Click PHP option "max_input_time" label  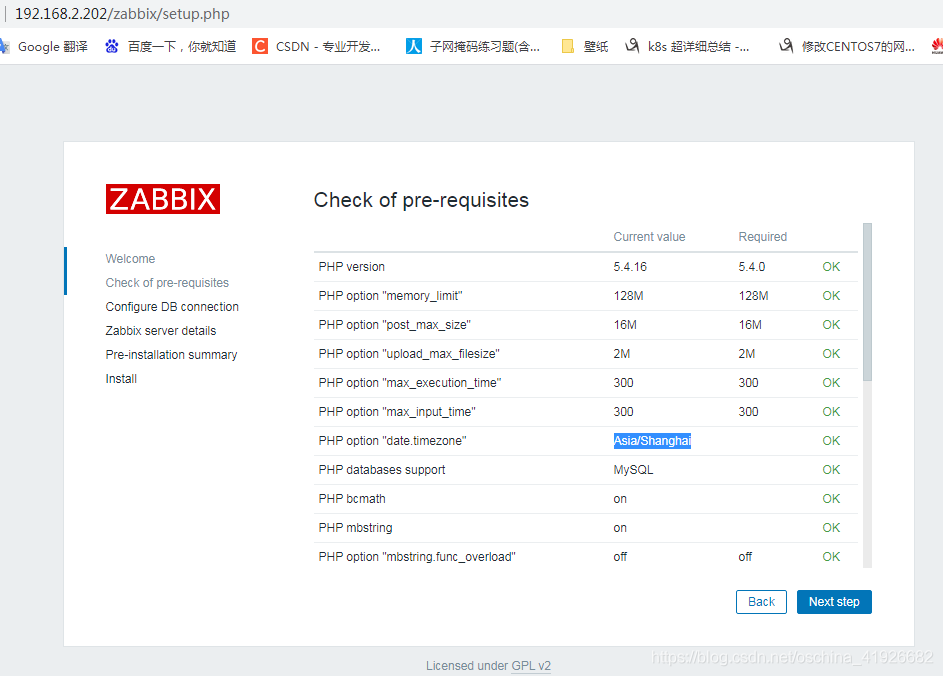[397, 412]
